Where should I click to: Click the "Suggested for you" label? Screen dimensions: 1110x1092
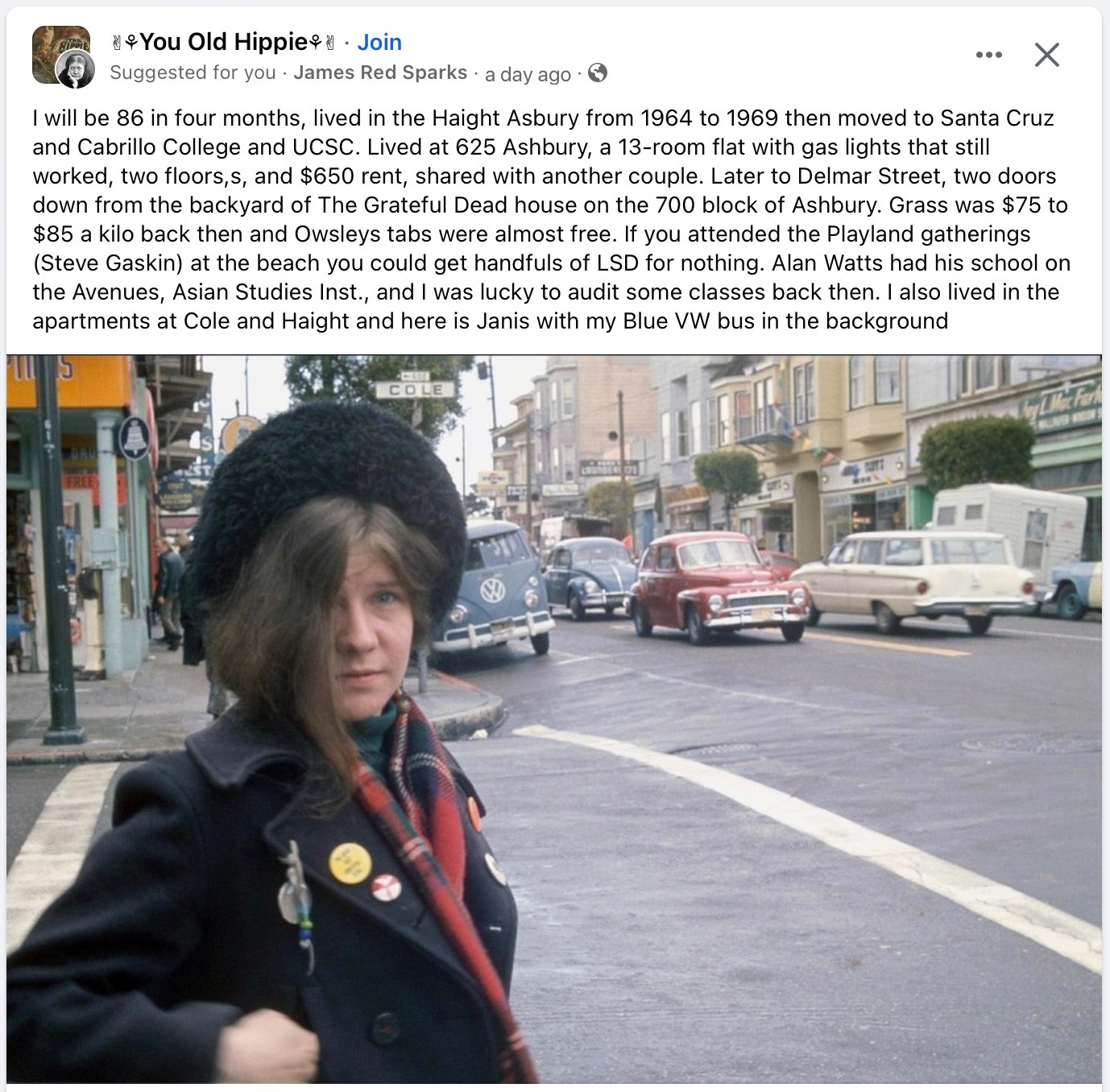click(193, 72)
